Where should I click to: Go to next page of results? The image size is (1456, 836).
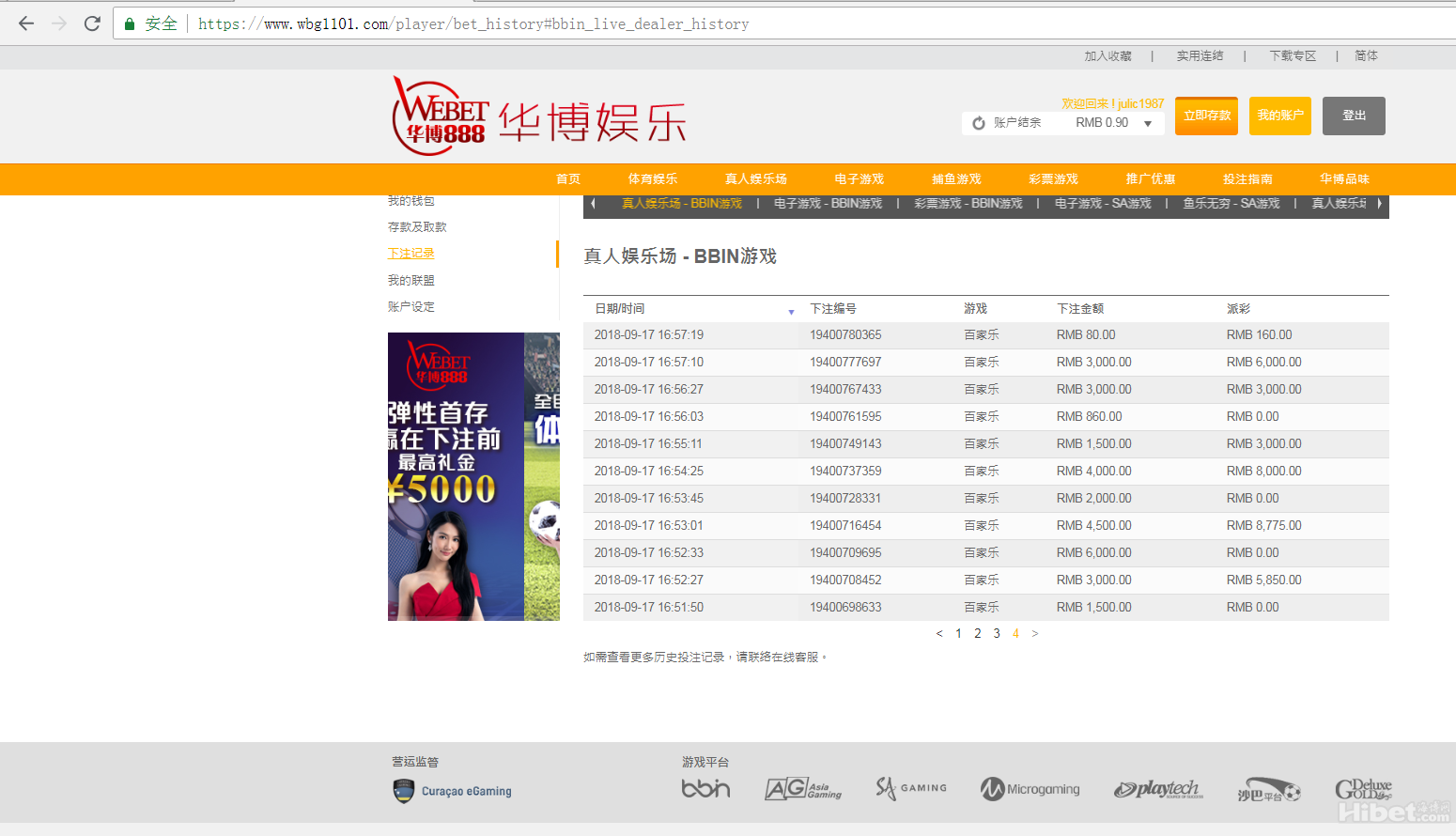(1035, 634)
